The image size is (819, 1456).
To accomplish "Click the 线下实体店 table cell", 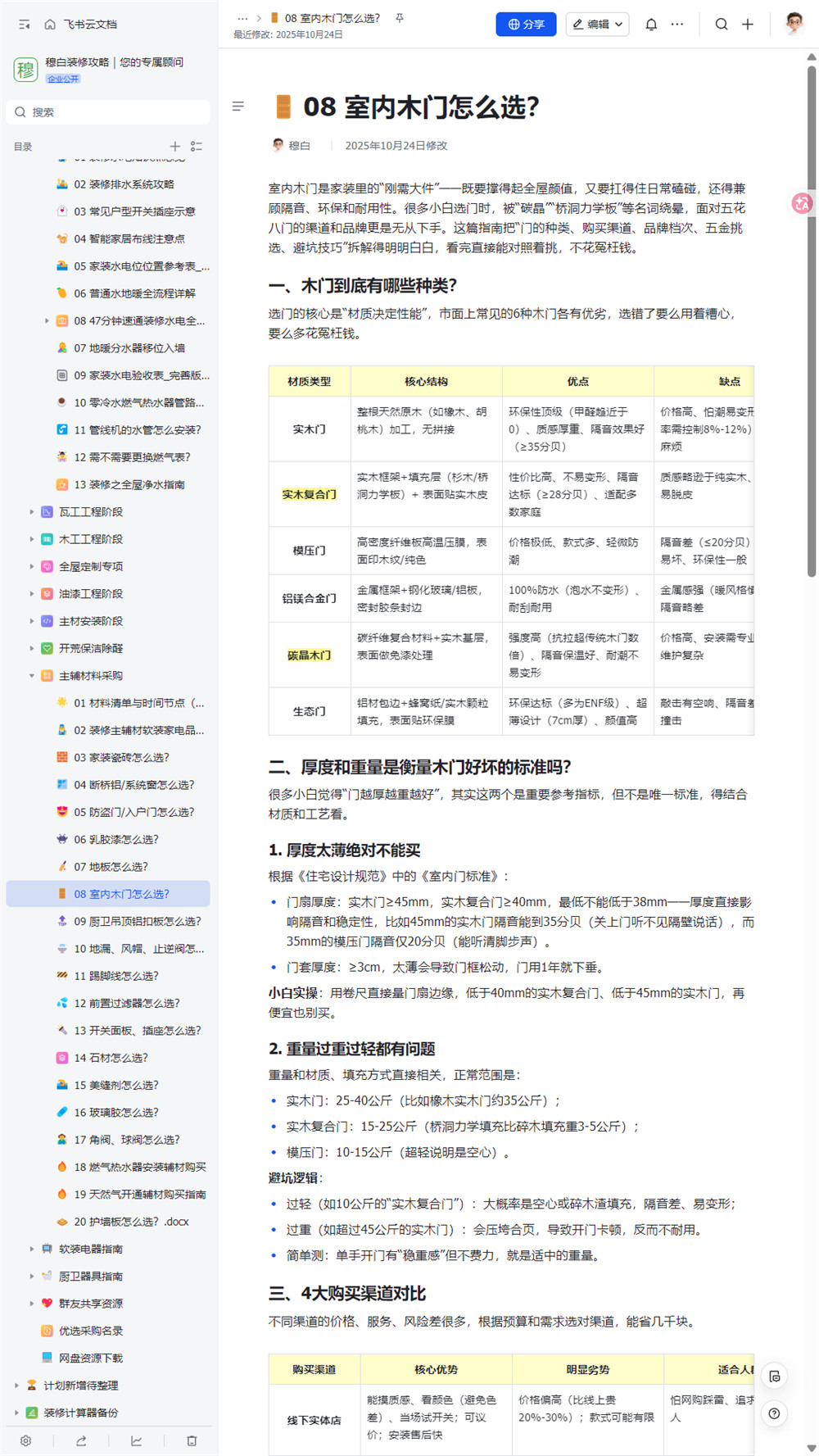I will (x=314, y=1420).
